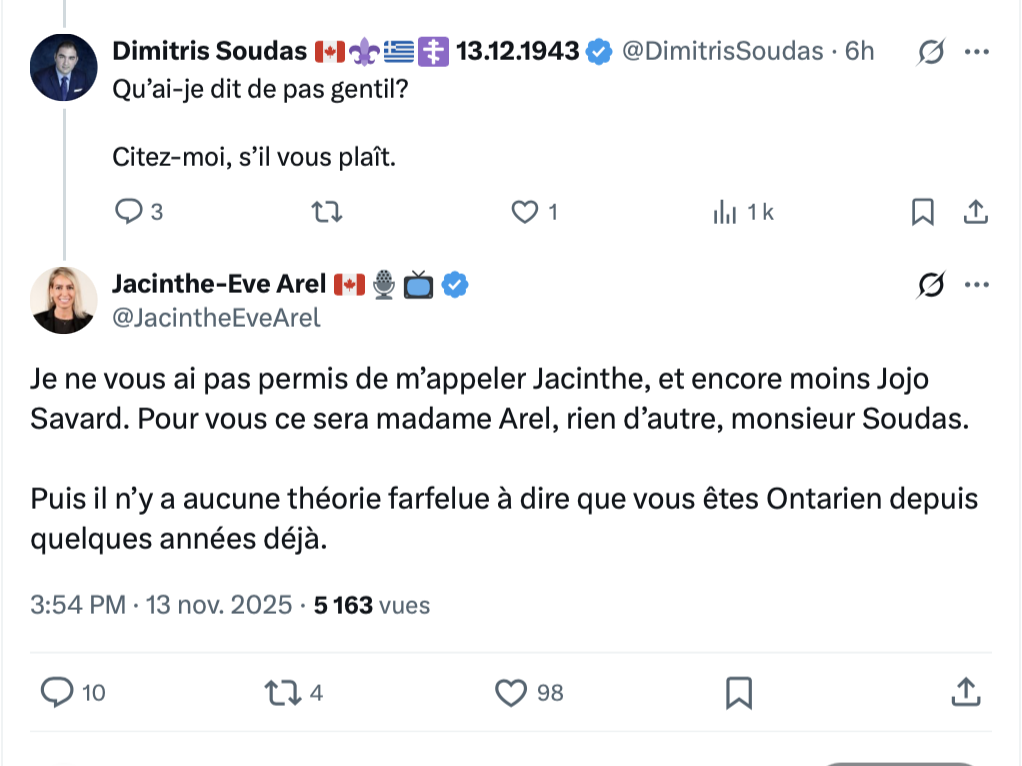
Task: Like Jacinthe-Eve Arel's tweet
Action: coord(512,691)
